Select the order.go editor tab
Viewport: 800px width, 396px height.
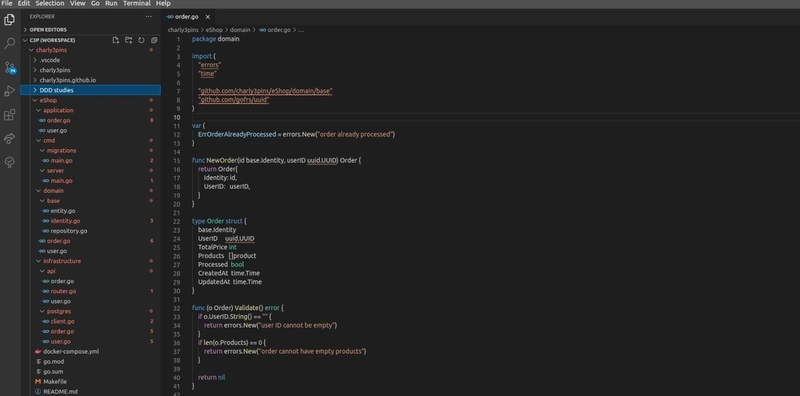click(x=188, y=17)
